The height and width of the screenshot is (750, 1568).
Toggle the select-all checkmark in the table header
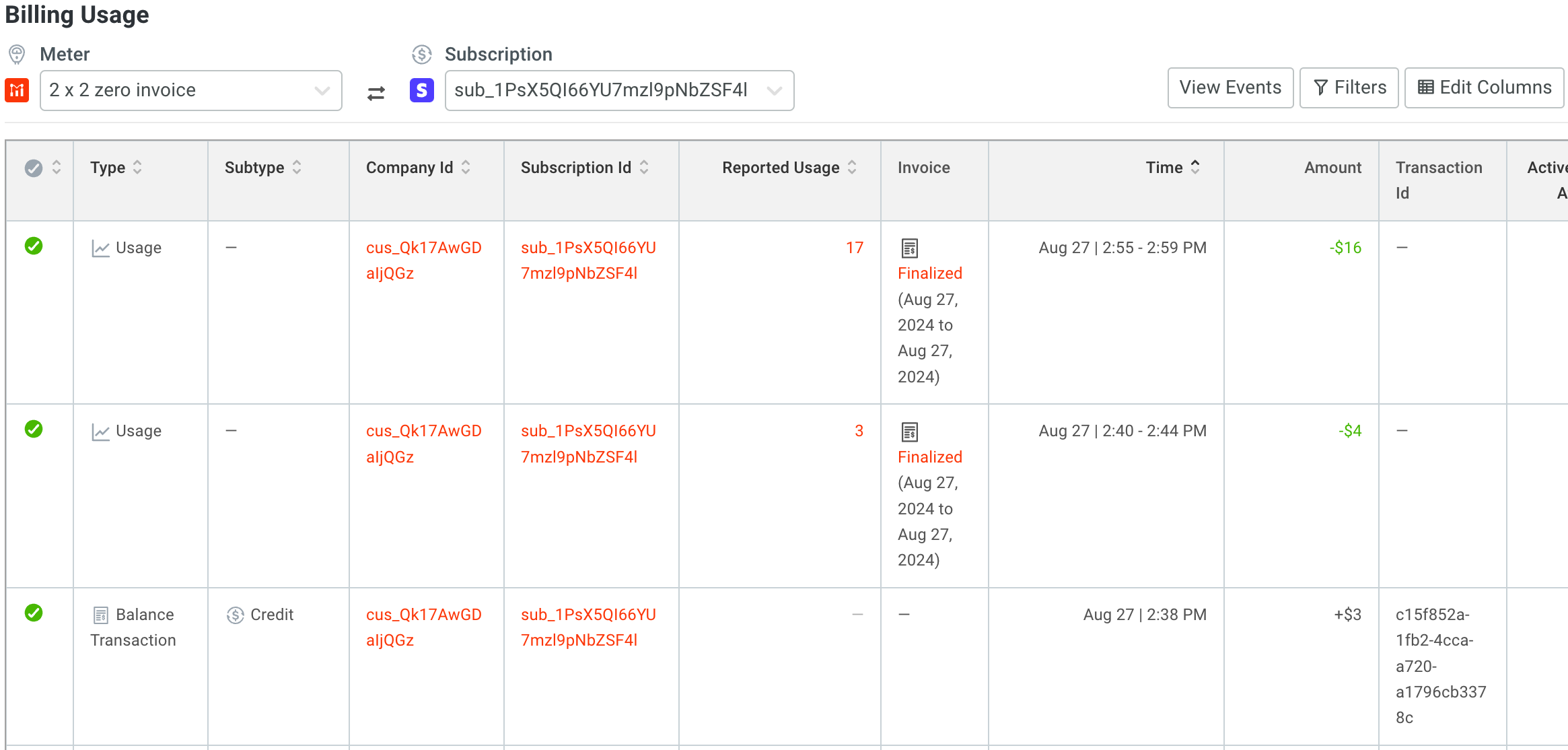34,168
